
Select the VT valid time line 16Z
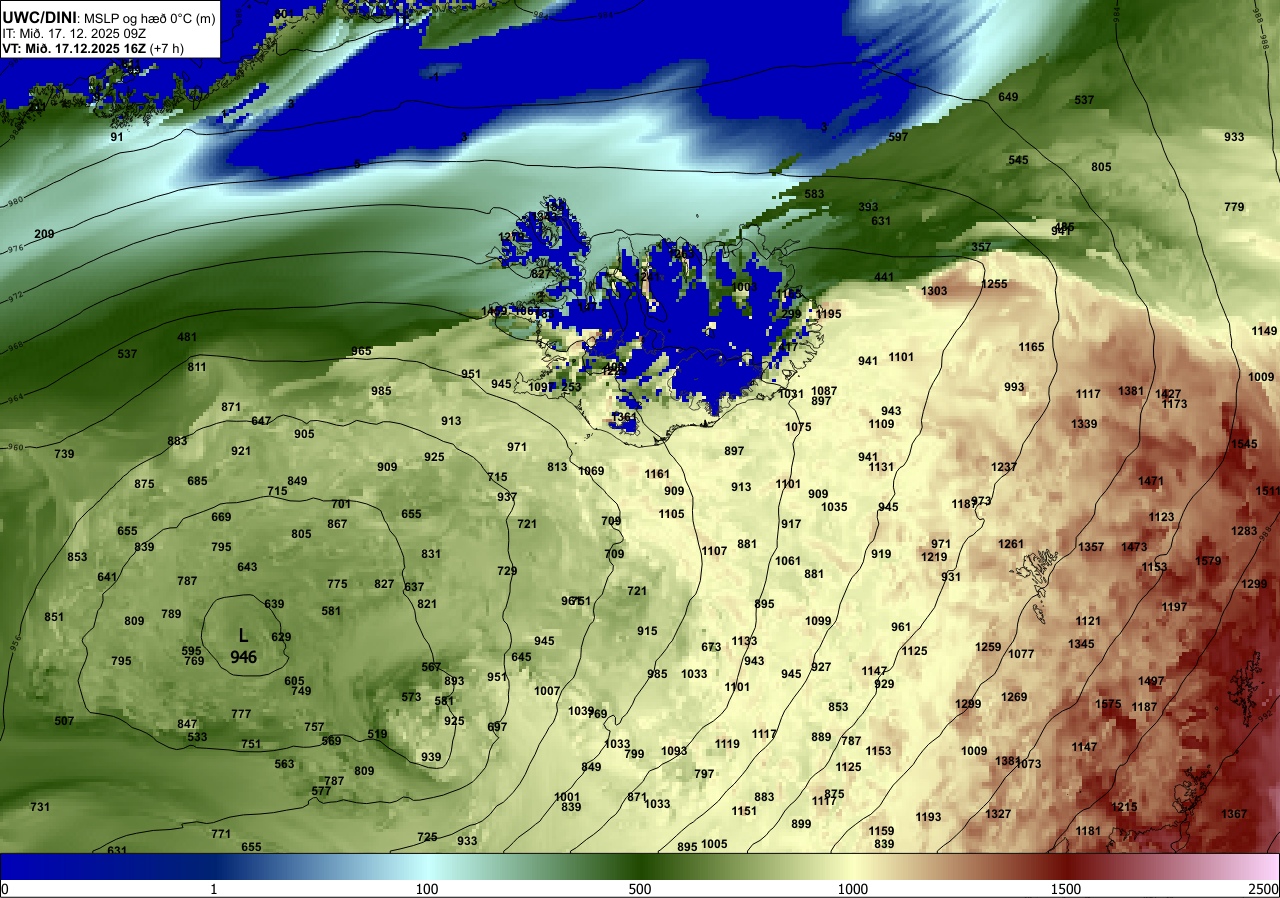(92, 47)
